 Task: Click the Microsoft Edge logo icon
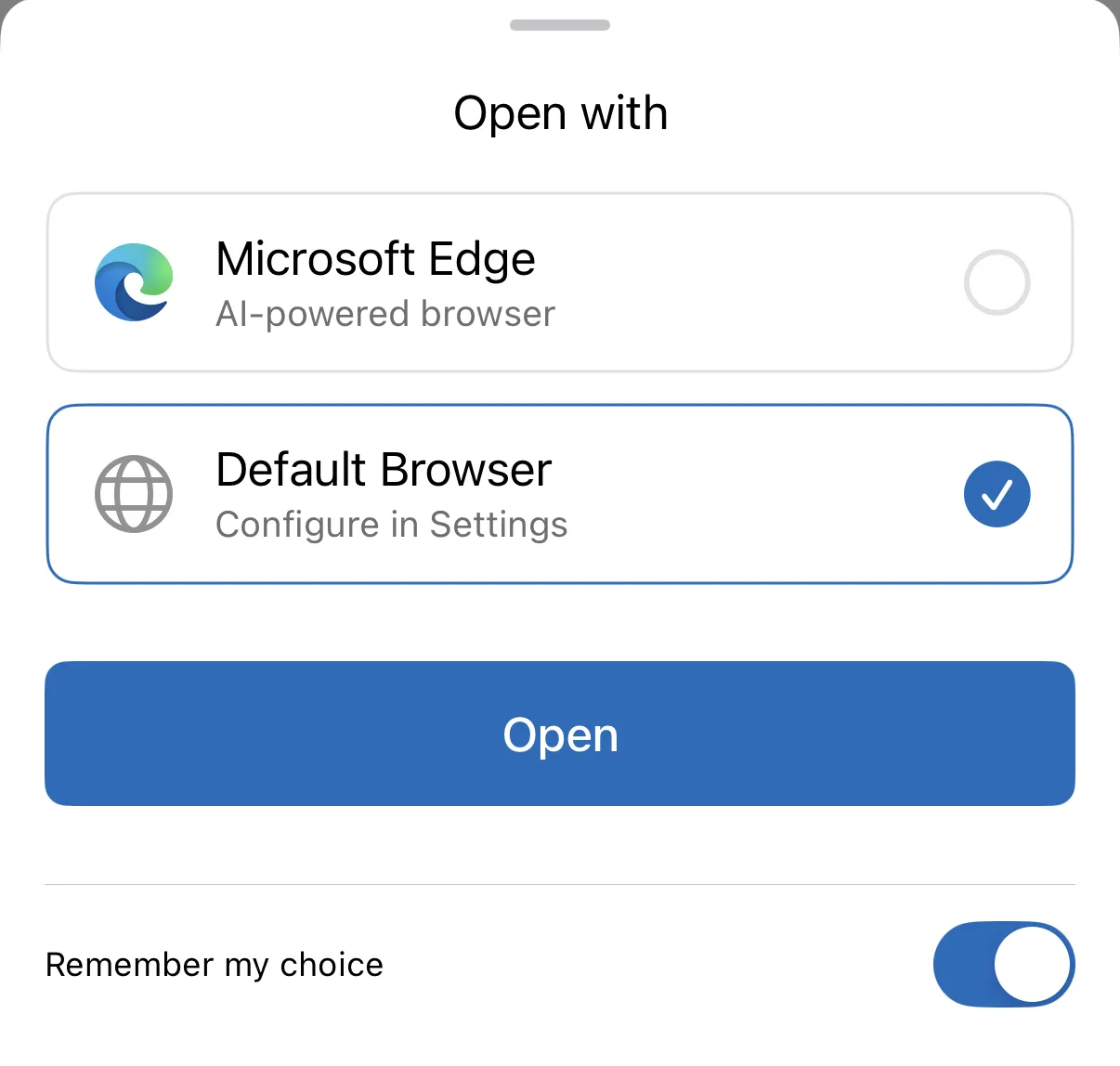134,282
